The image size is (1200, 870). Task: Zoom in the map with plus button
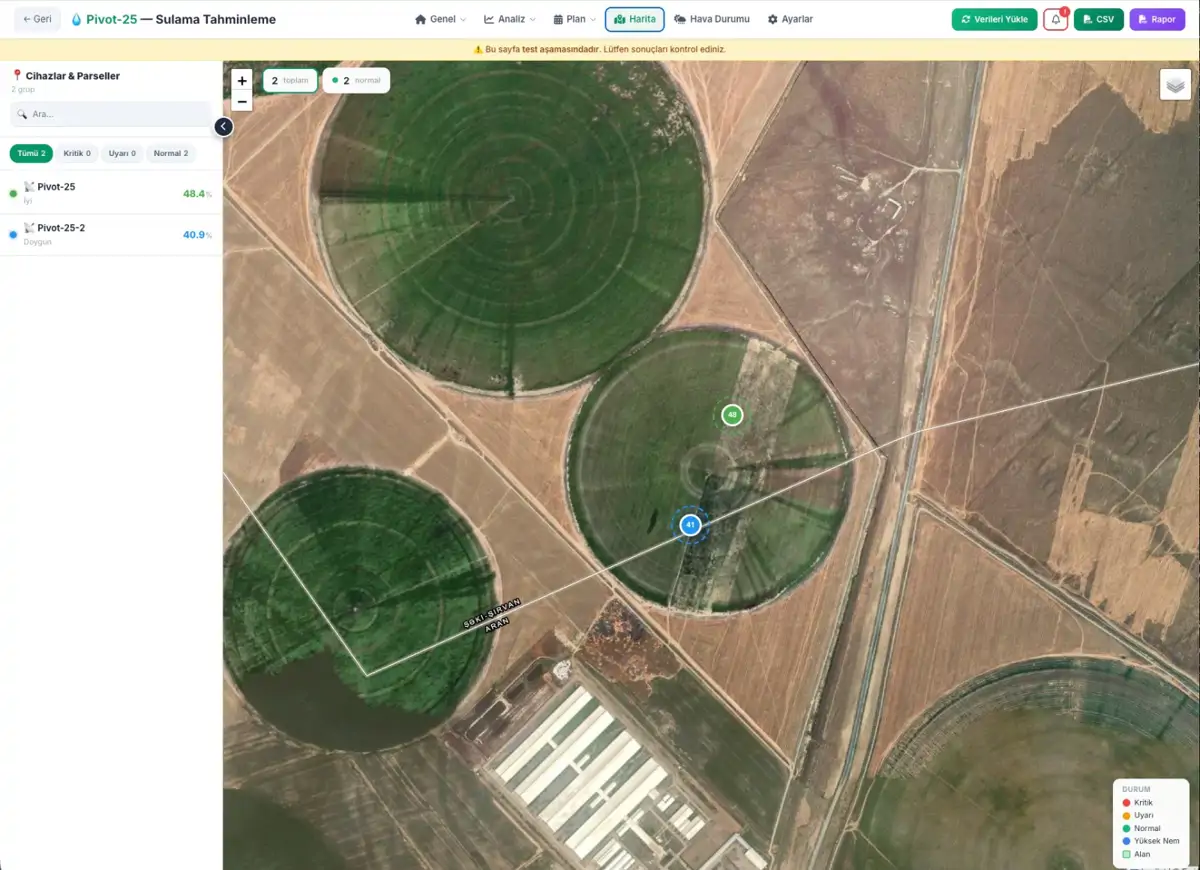tap(241, 80)
